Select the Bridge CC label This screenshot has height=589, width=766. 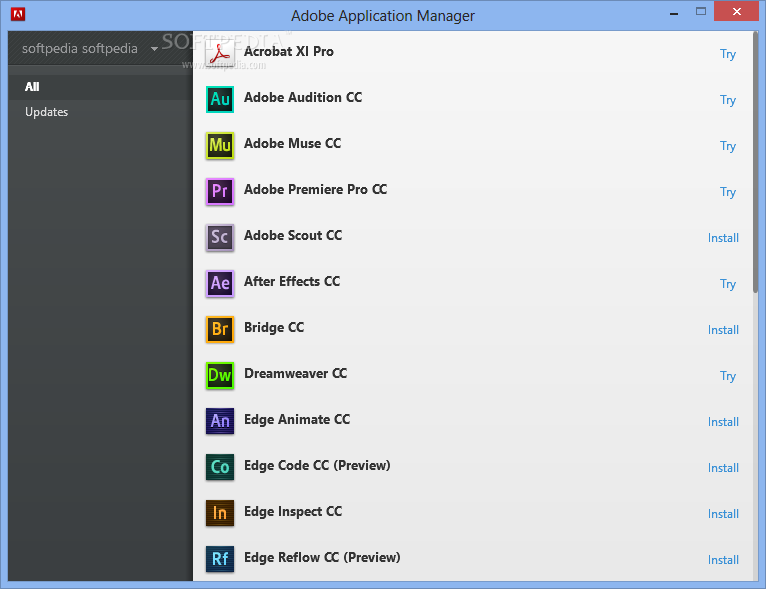(274, 327)
